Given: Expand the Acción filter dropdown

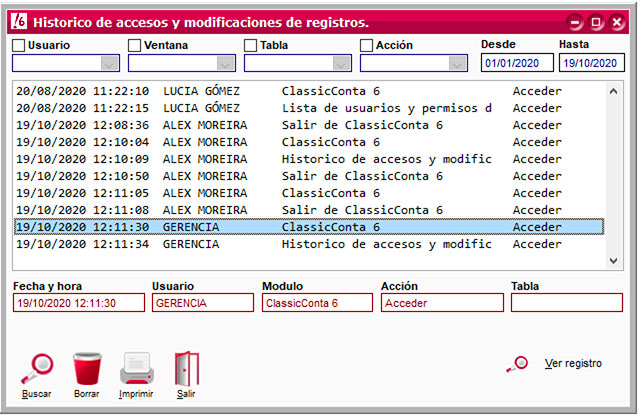Looking at the screenshot, I should pyautogui.click(x=457, y=63).
